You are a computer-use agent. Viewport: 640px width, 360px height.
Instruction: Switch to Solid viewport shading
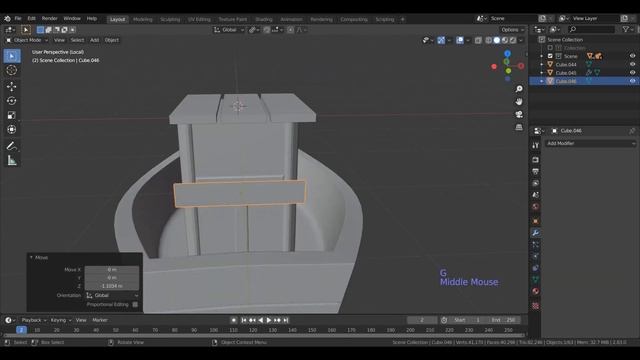(x=497, y=40)
